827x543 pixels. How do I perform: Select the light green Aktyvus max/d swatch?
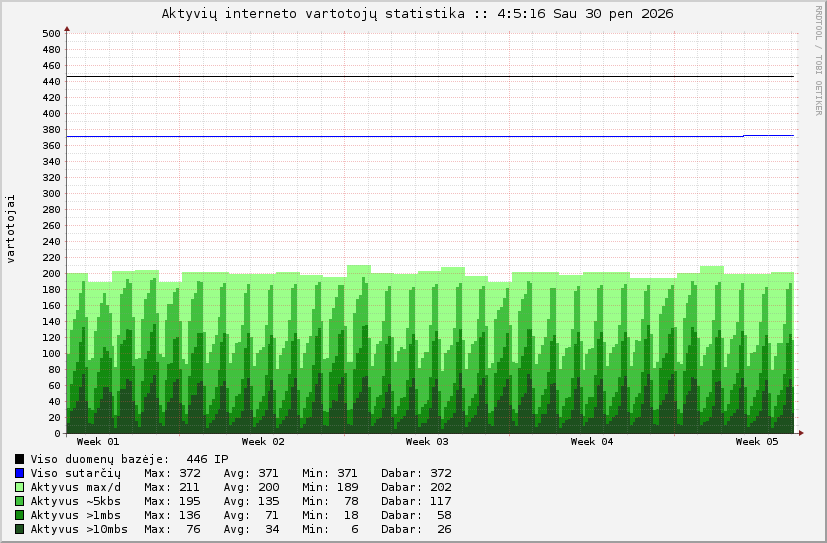(x=19, y=487)
